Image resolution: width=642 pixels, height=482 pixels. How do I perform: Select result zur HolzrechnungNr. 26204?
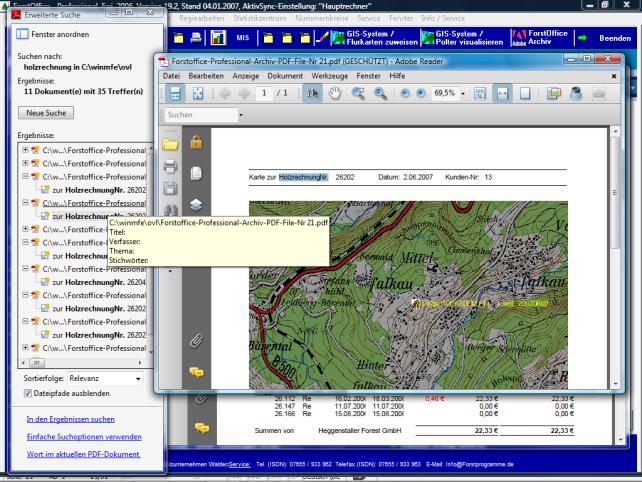(x=98, y=282)
